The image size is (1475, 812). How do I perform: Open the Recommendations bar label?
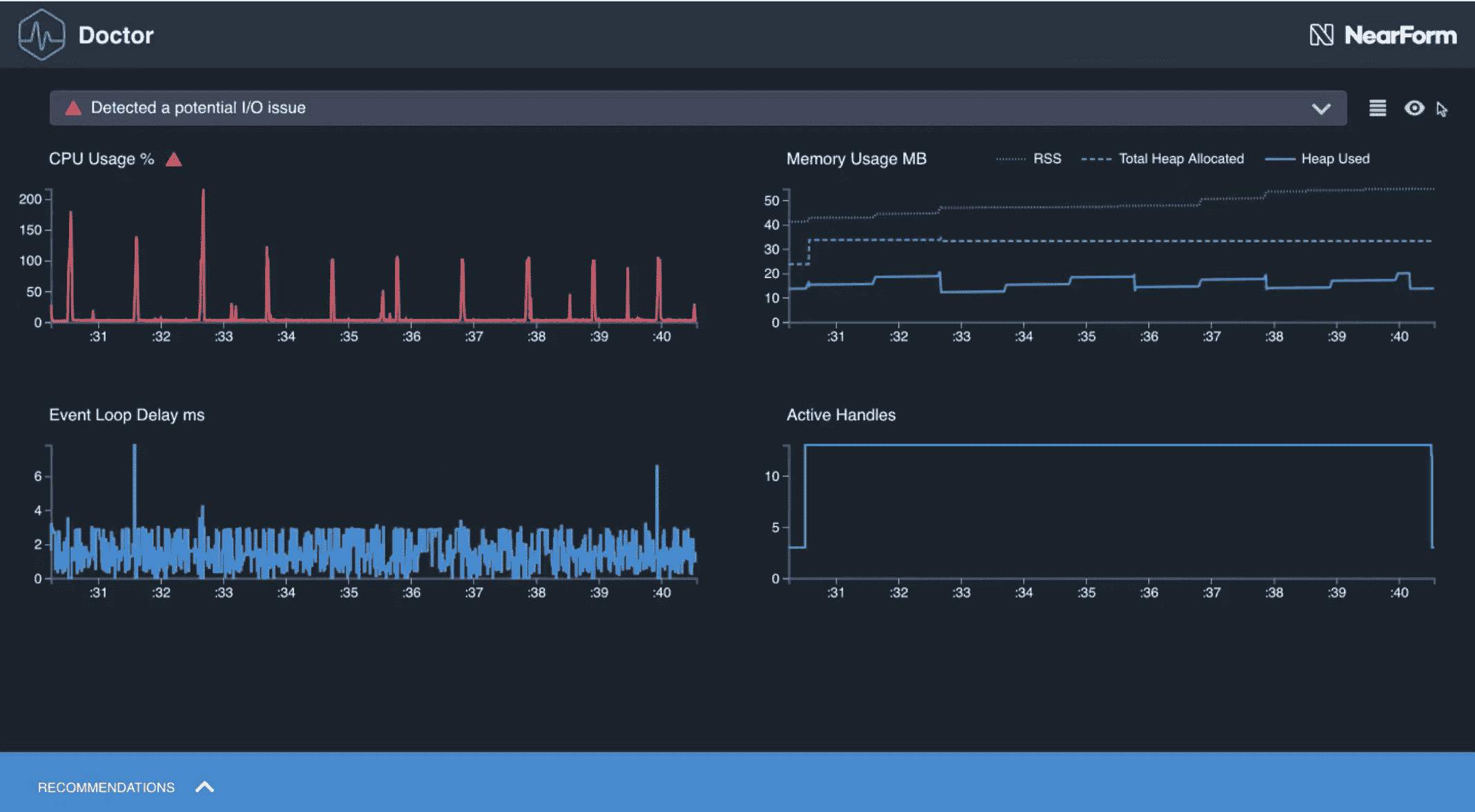(106, 788)
